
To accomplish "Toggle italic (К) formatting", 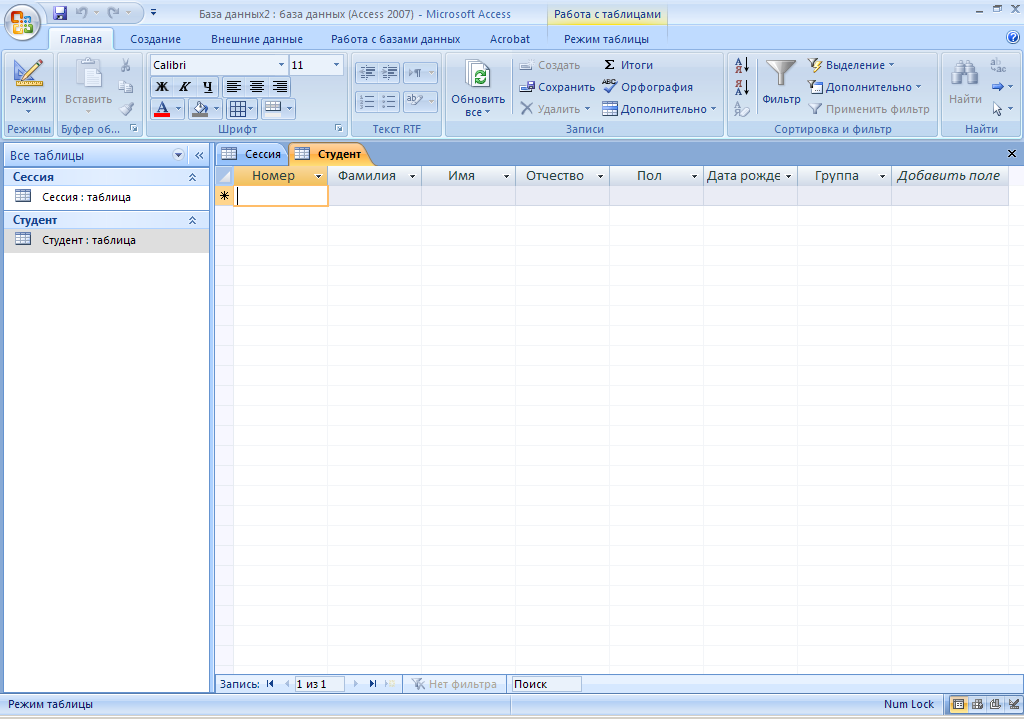I will pyautogui.click(x=185, y=86).
